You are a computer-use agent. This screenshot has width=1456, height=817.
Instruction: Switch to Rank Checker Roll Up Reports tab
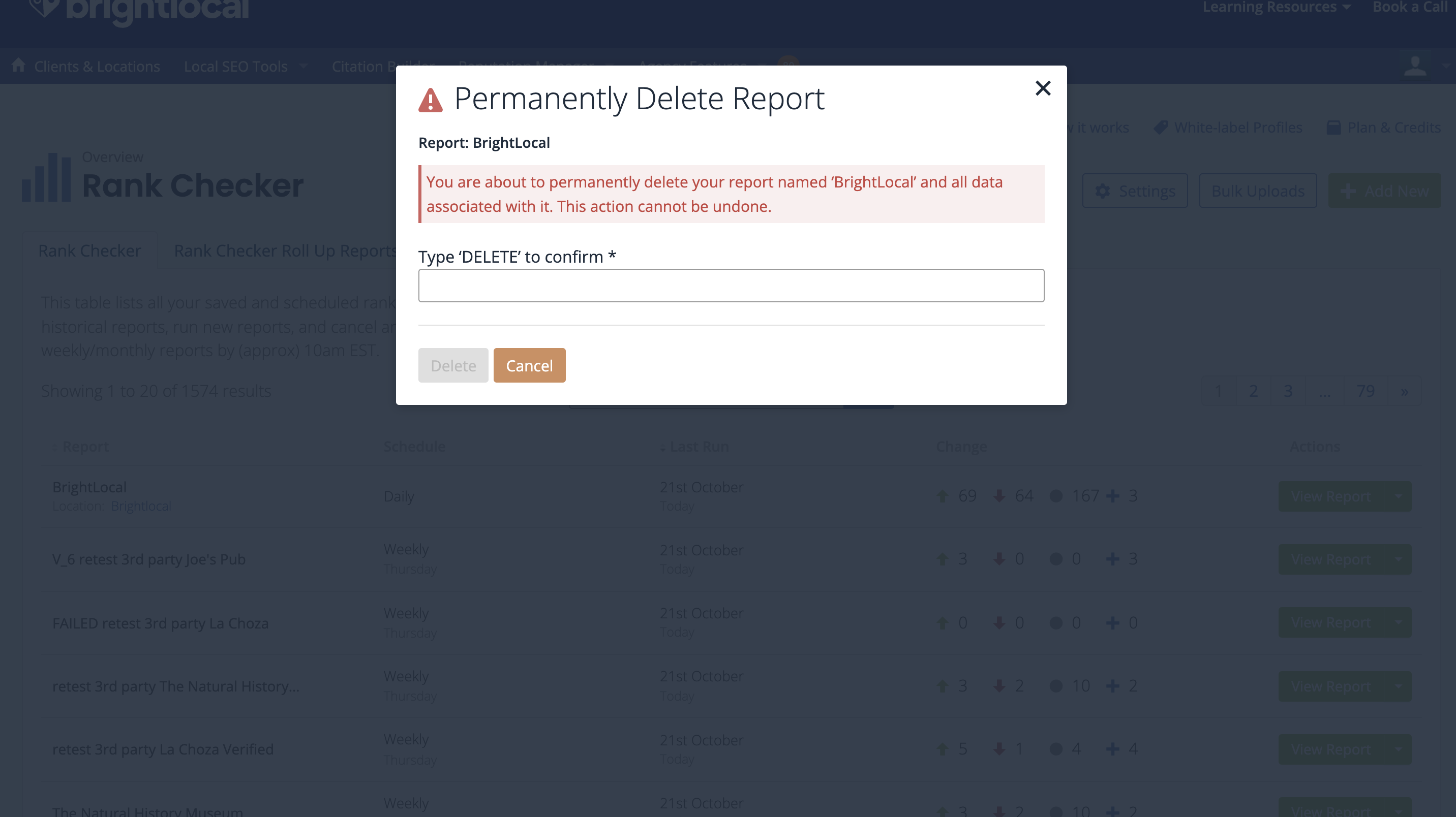(285, 250)
